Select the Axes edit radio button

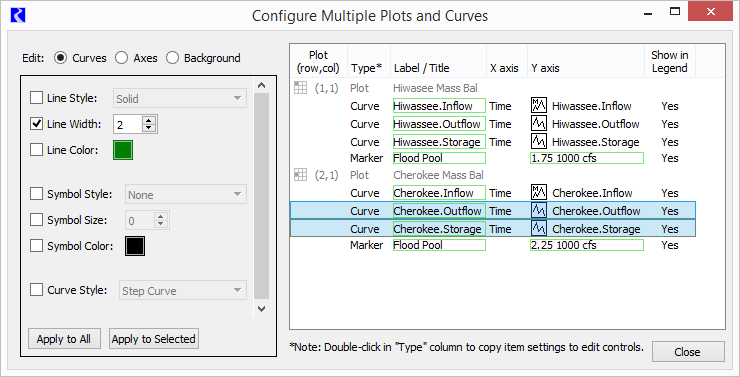coord(122,58)
